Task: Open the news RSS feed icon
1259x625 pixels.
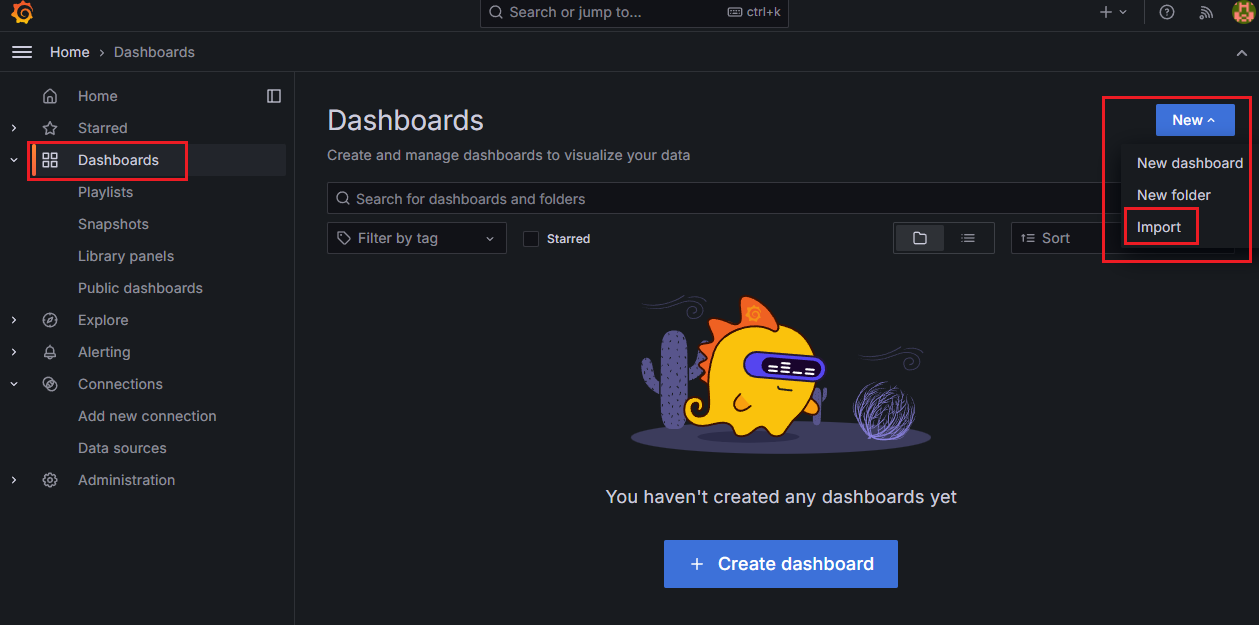Action: (1206, 12)
